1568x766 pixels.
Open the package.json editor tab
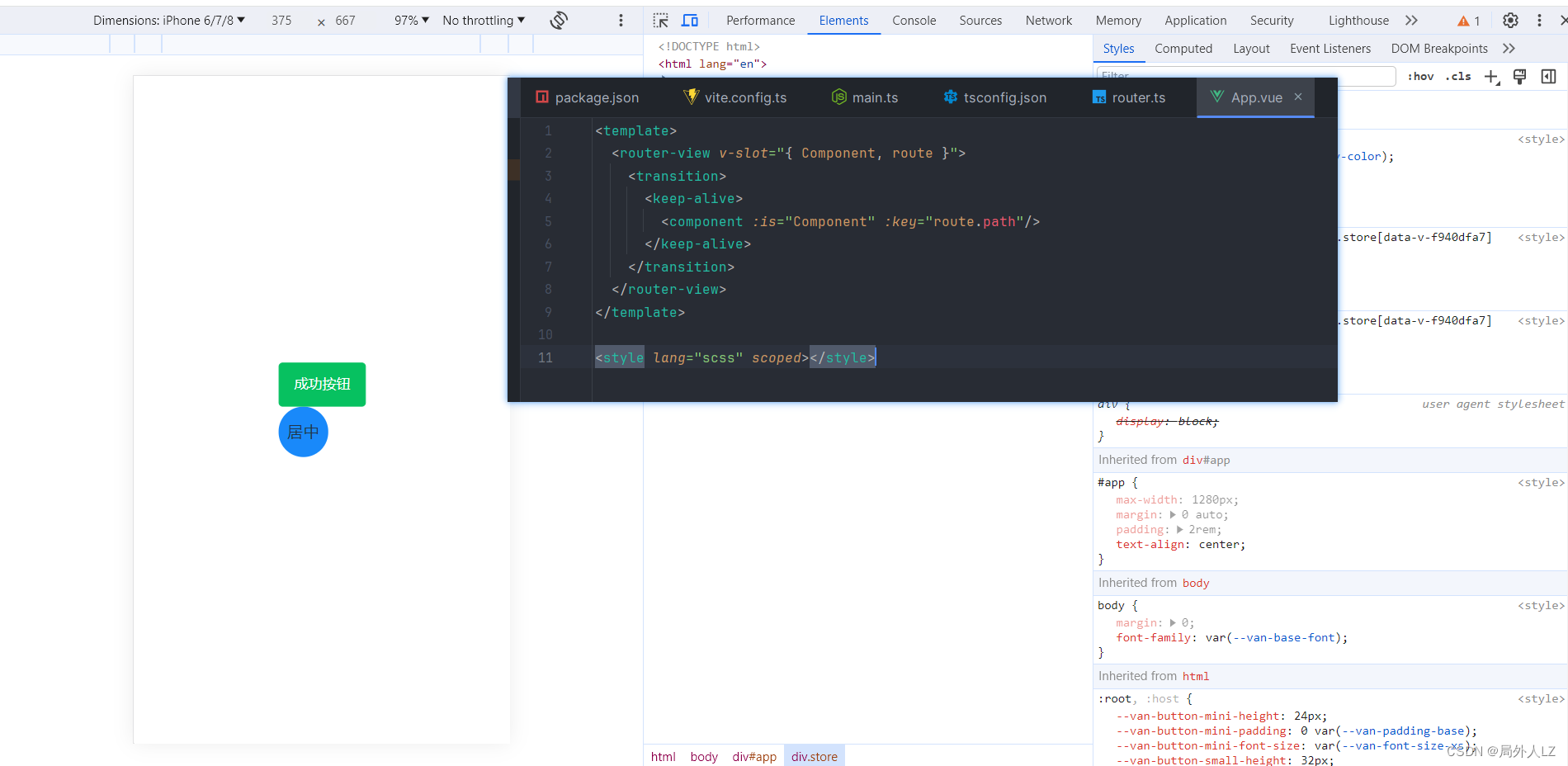pyautogui.click(x=587, y=97)
